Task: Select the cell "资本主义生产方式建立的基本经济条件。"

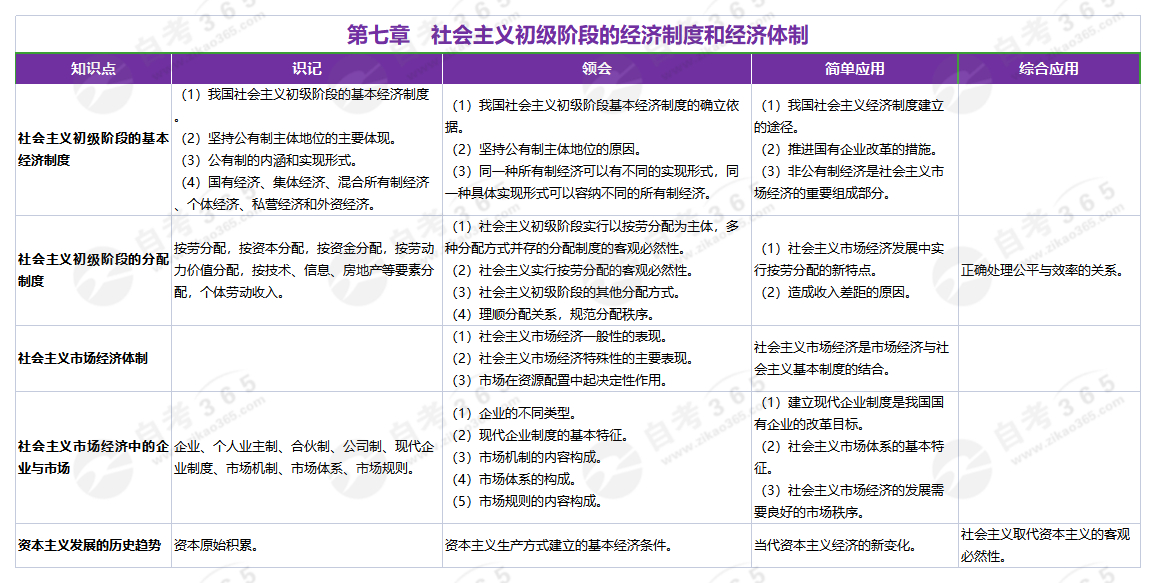Action: pos(557,546)
